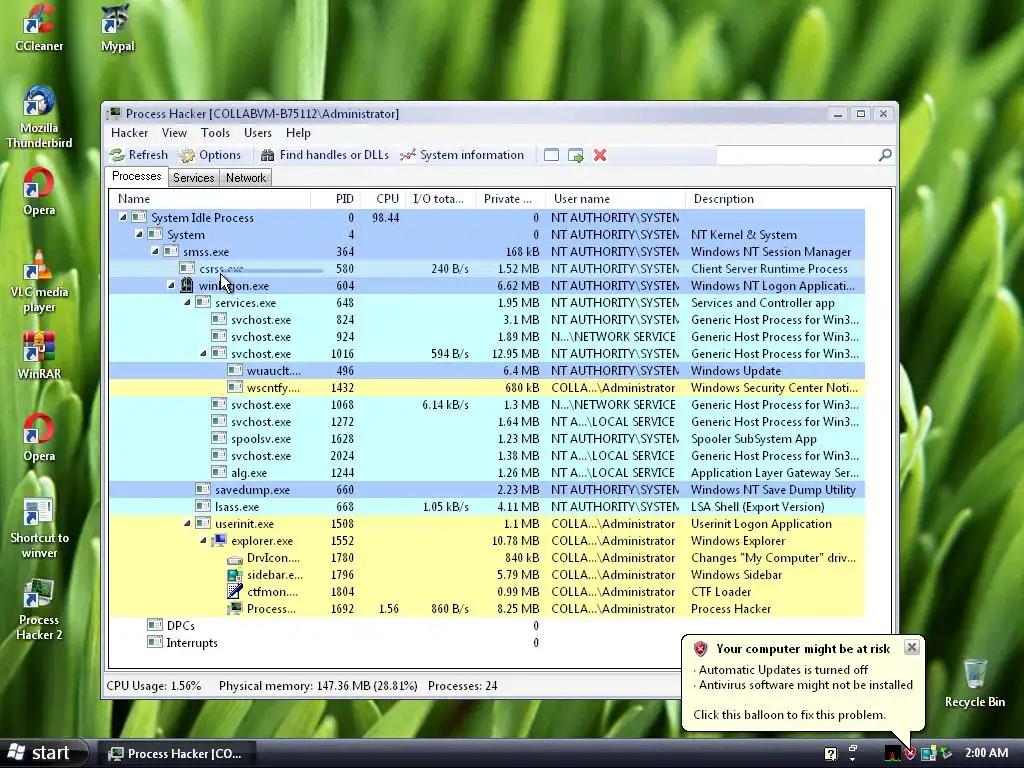The height and width of the screenshot is (768, 1024).
Task: Select the alg.exe process row
Action: [487, 472]
